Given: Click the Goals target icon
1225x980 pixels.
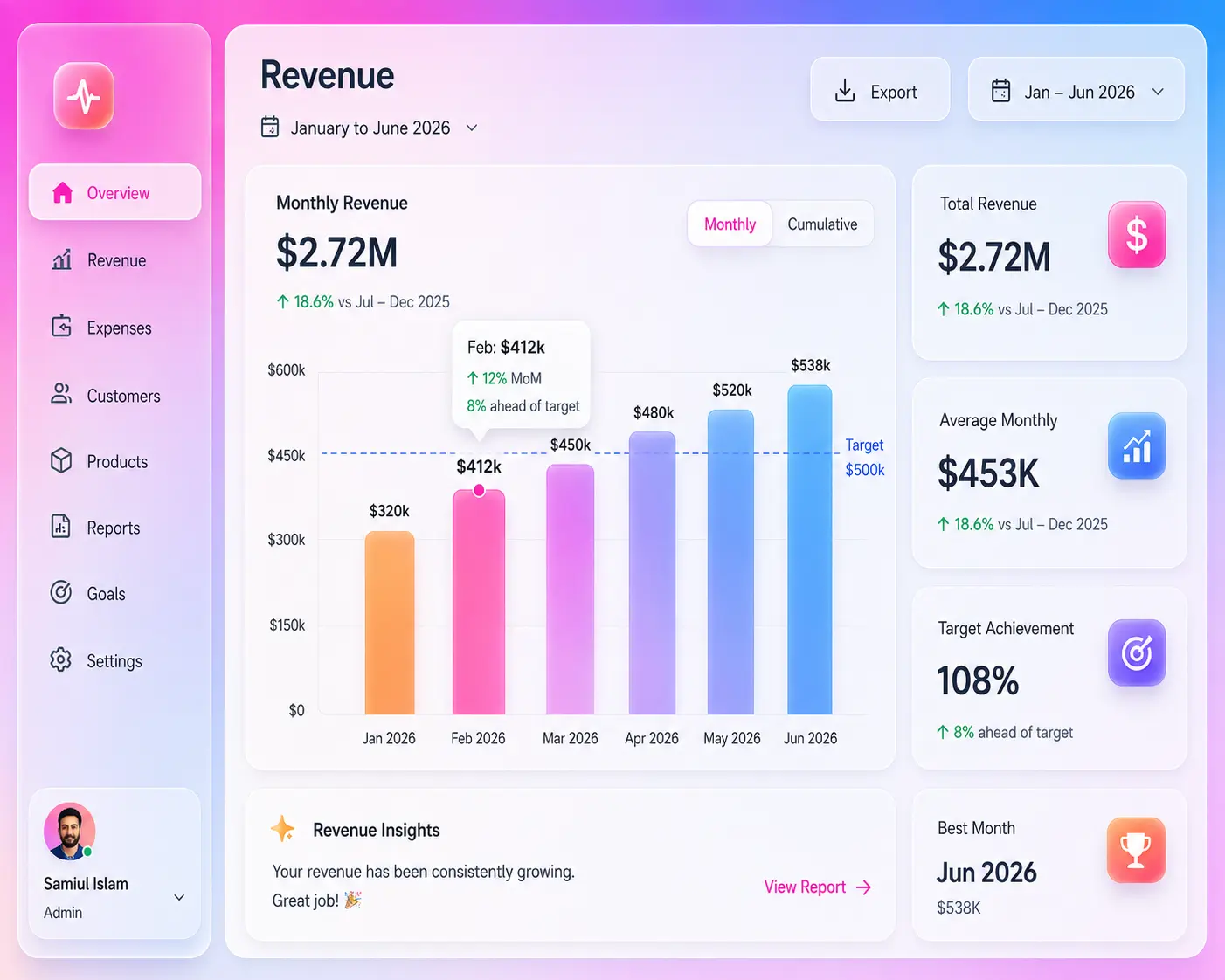Looking at the screenshot, I should point(61,592).
